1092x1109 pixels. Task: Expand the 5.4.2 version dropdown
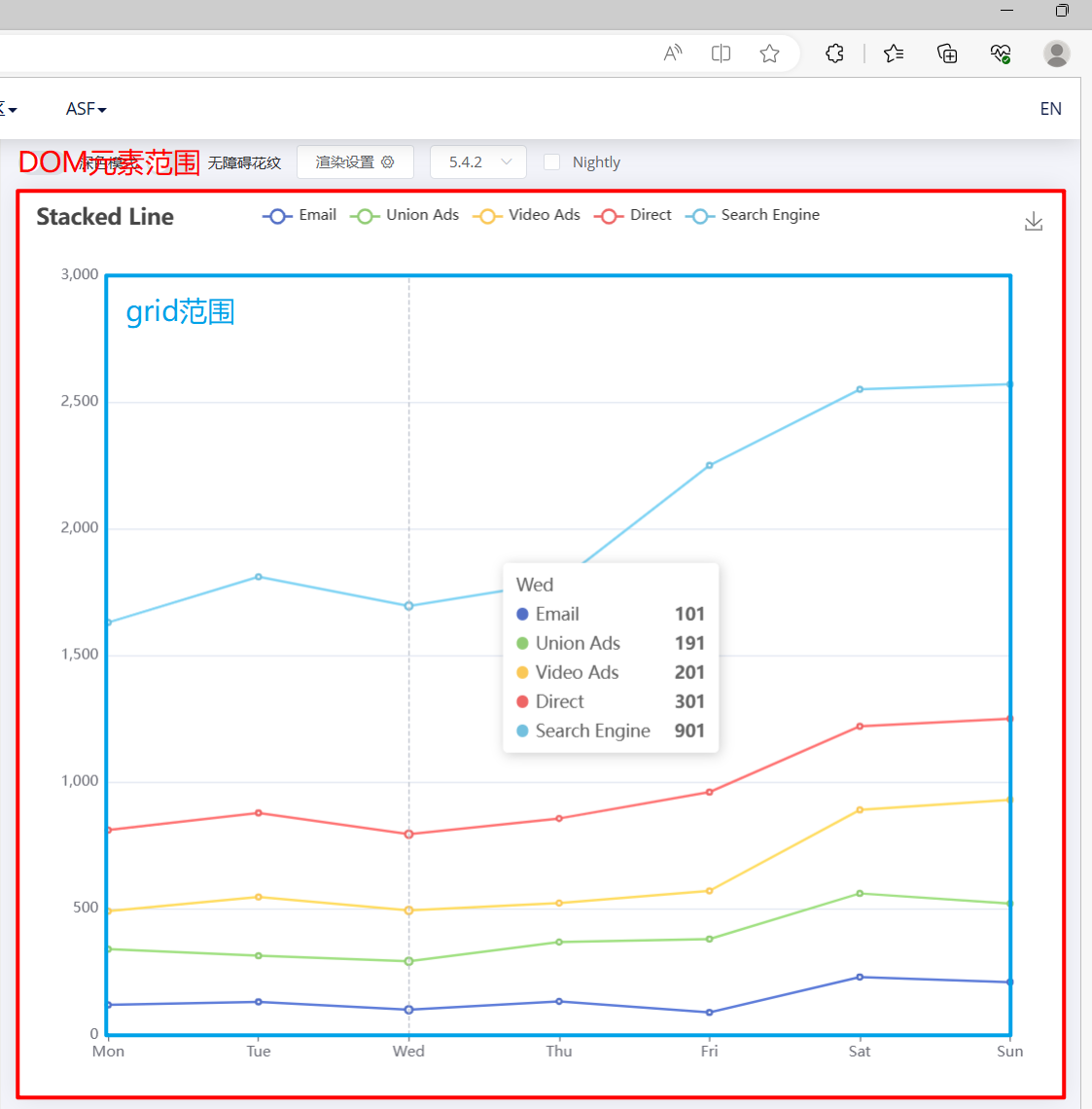tap(478, 161)
